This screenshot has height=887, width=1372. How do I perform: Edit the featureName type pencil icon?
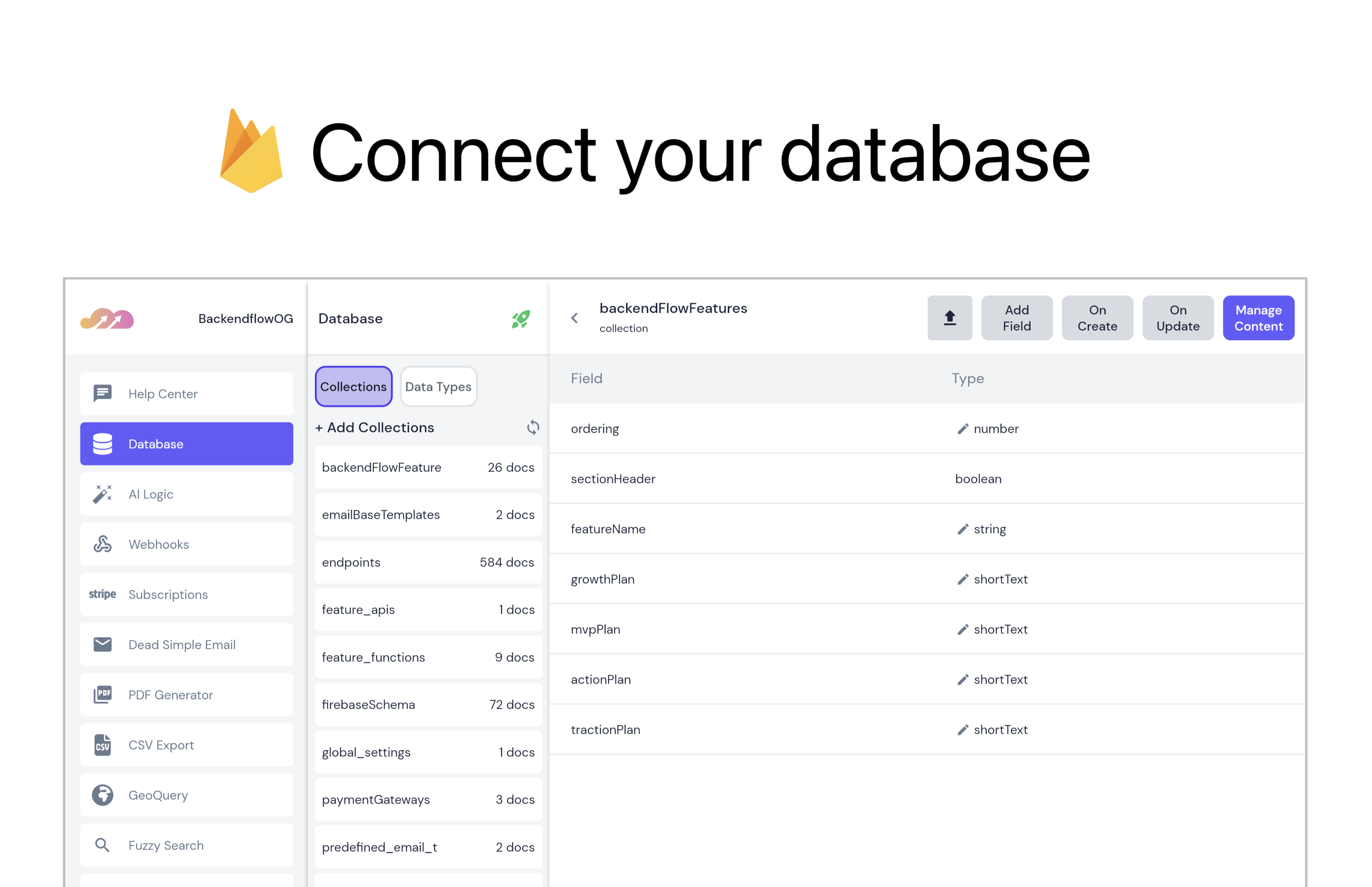[963, 529]
